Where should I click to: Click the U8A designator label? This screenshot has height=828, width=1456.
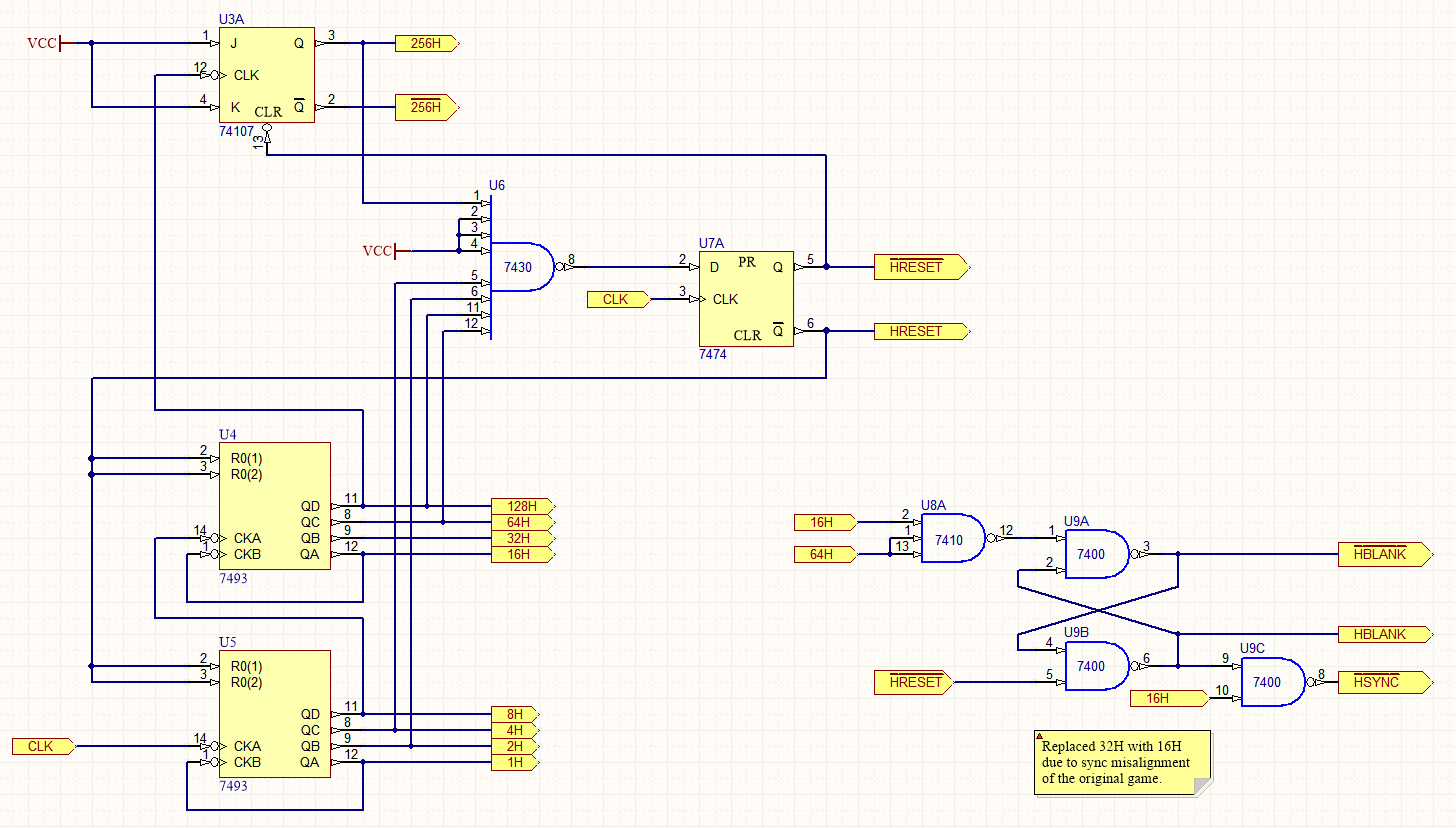pos(933,506)
